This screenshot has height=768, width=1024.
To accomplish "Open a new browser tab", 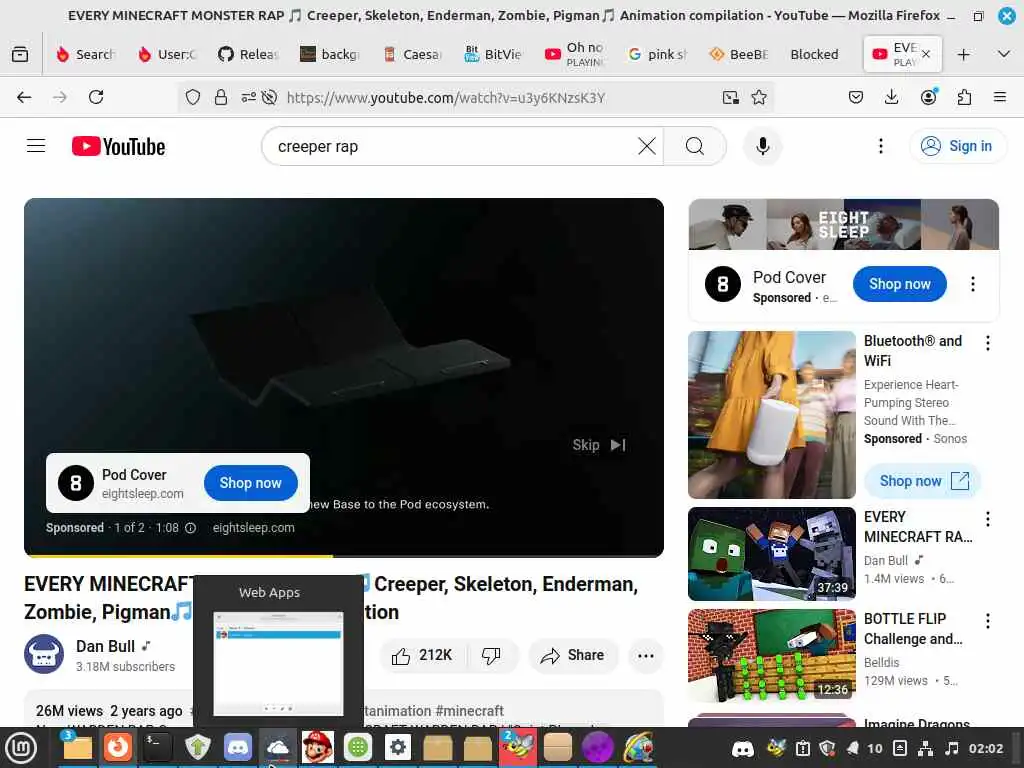I will (x=963, y=54).
